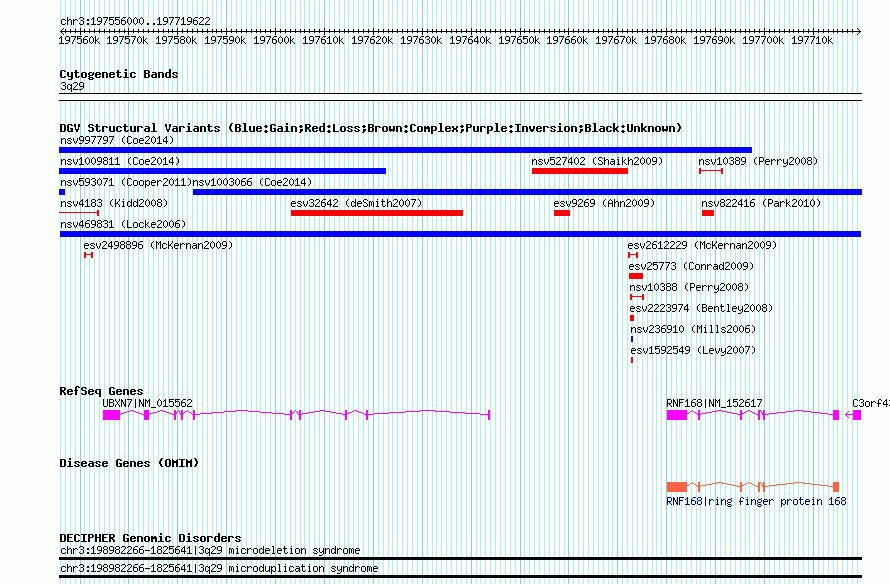Click the nsv527402 (Shaikh2009) red loss bar

point(580,171)
